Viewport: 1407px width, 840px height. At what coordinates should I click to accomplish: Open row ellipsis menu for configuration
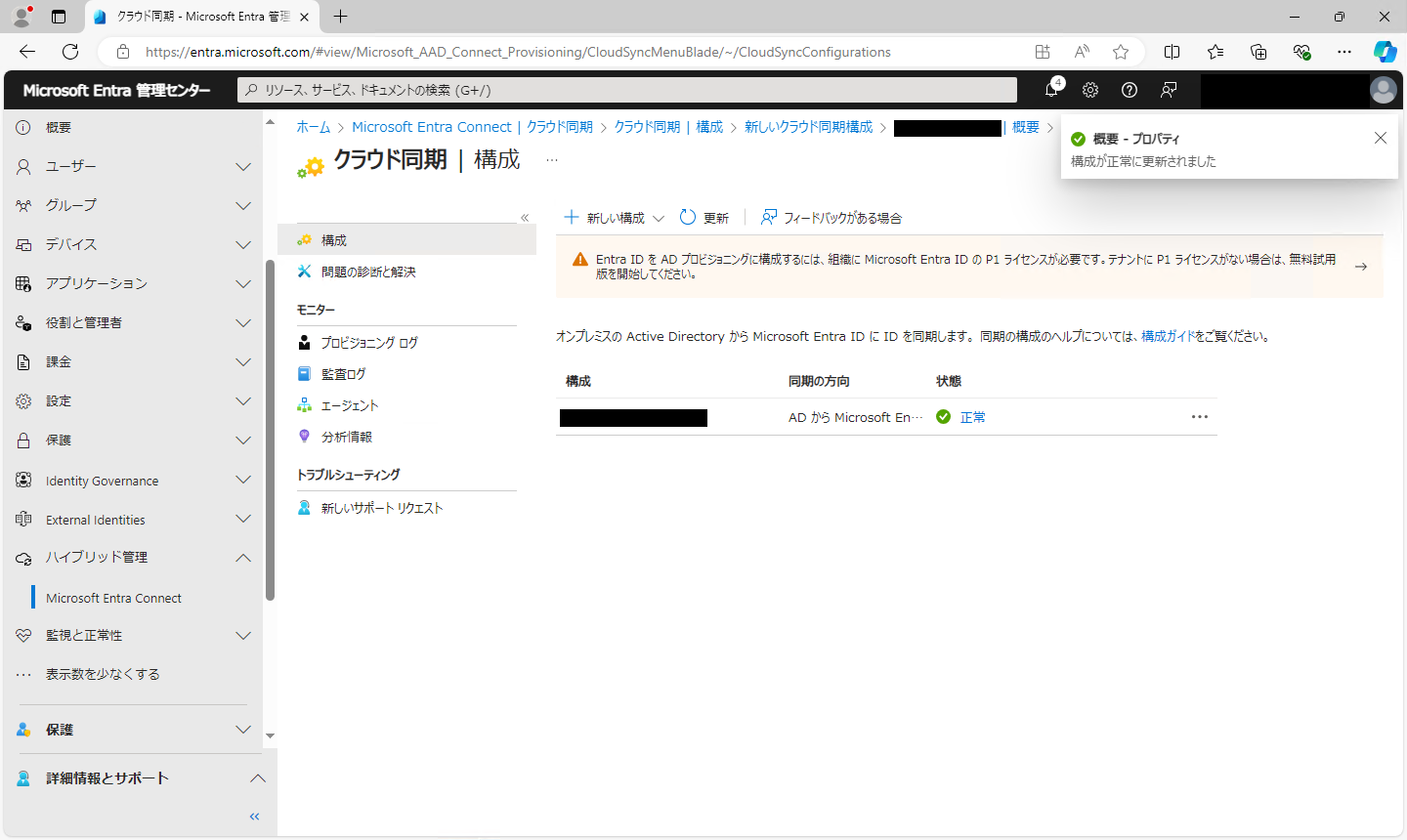(x=1200, y=417)
